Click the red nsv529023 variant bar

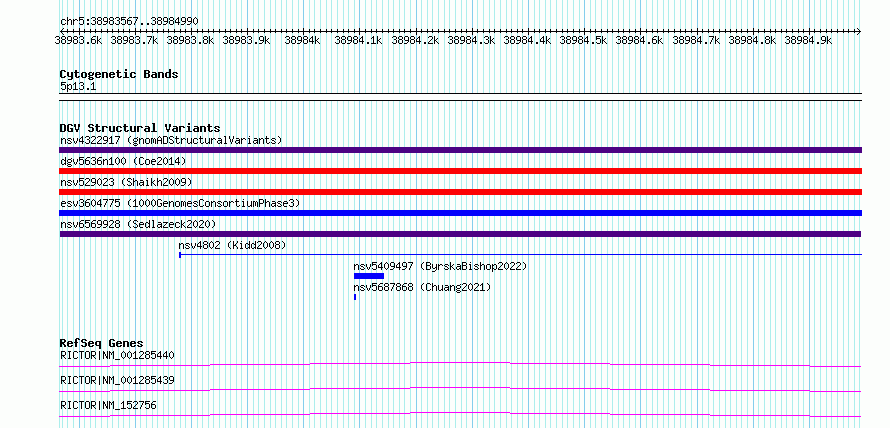click(x=460, y=192)
